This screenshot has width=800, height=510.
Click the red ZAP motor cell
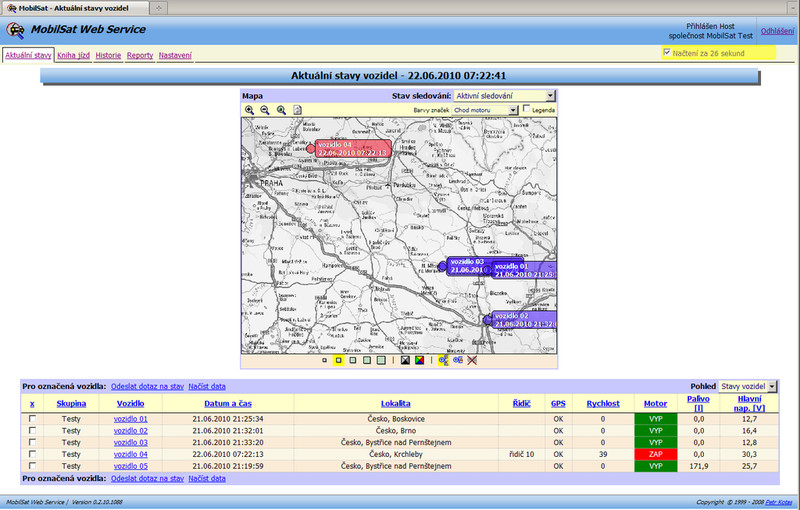pyautogui.click(x=656, y=454)
